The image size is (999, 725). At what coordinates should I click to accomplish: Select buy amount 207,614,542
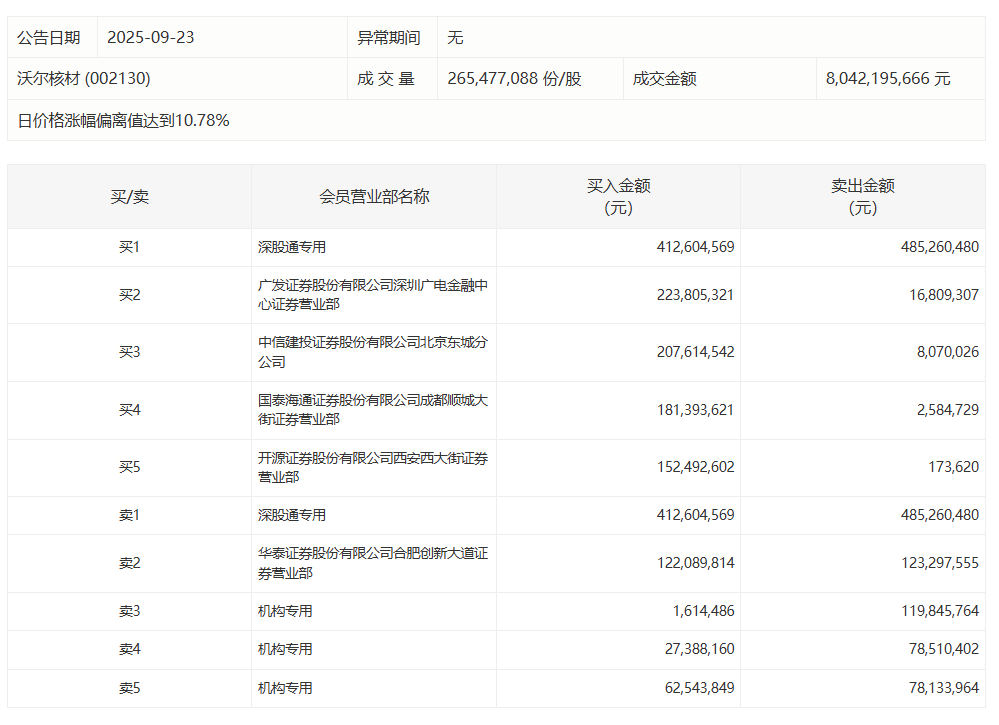(695, 352)
